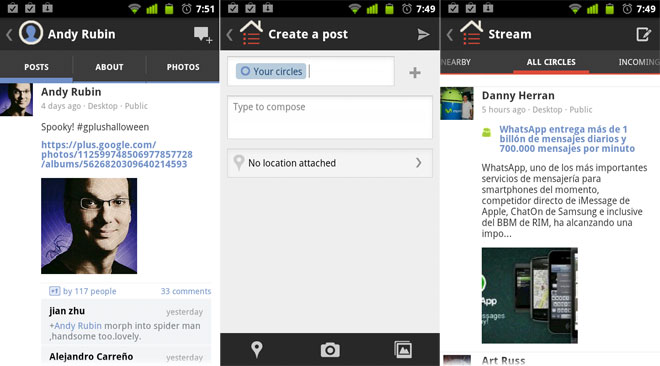Open the 33 comments link

pos(186,291)
